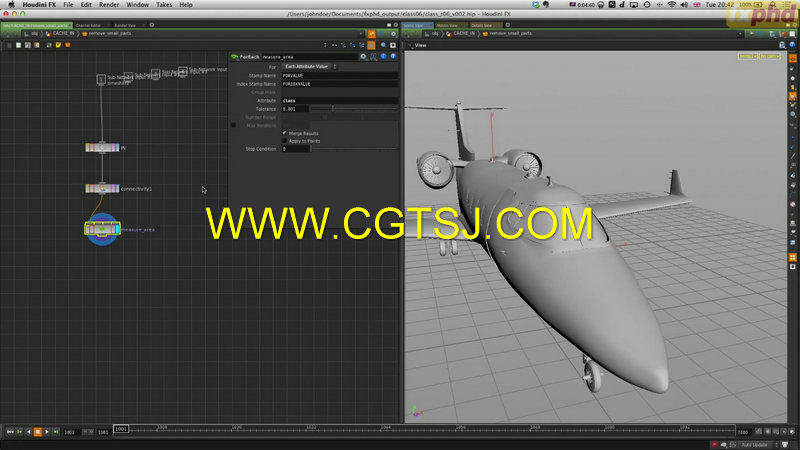Toggle the Merge Results checkbox

[x=285, y=133]
